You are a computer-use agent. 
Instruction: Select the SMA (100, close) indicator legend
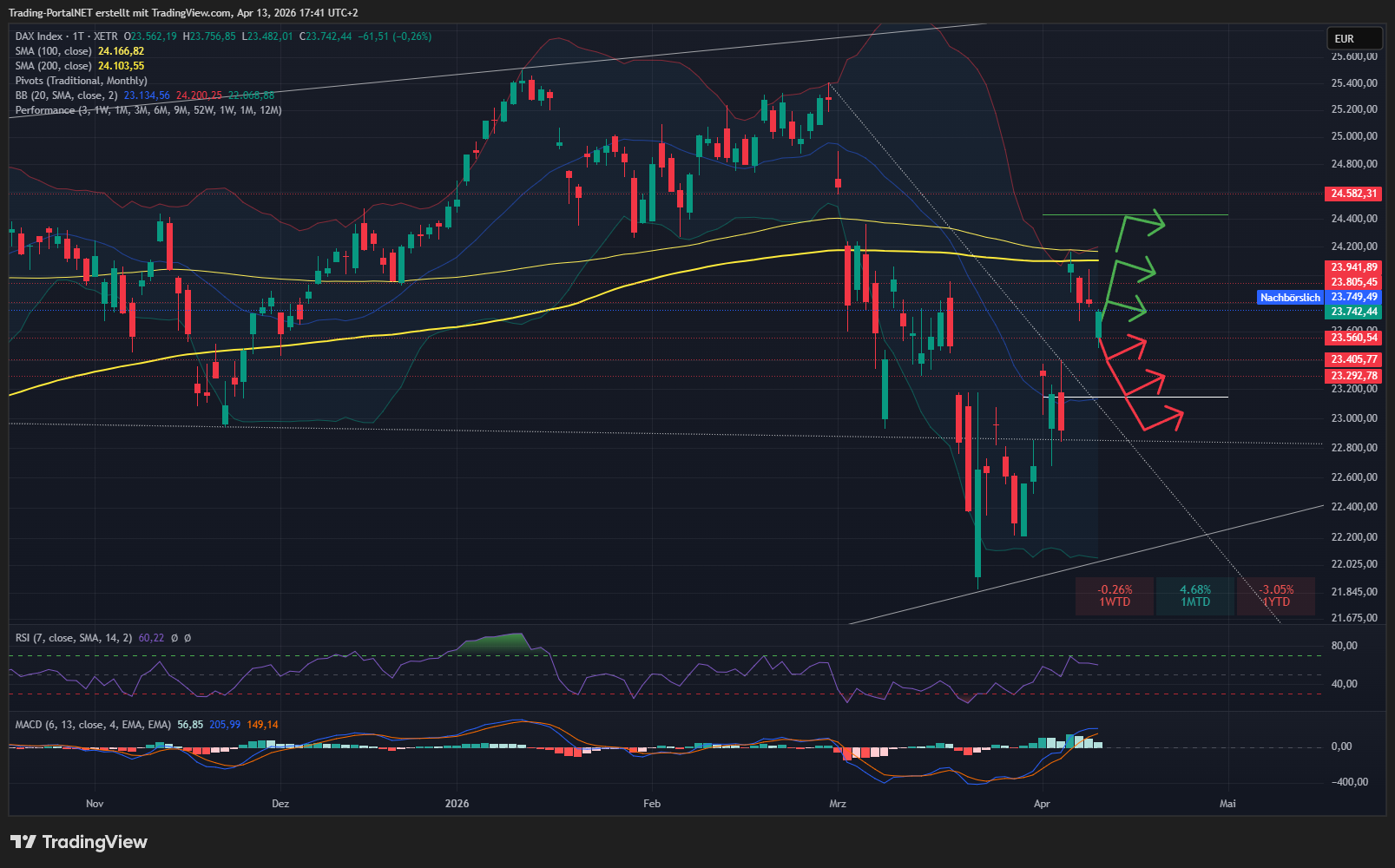click(x=53, y=51)
